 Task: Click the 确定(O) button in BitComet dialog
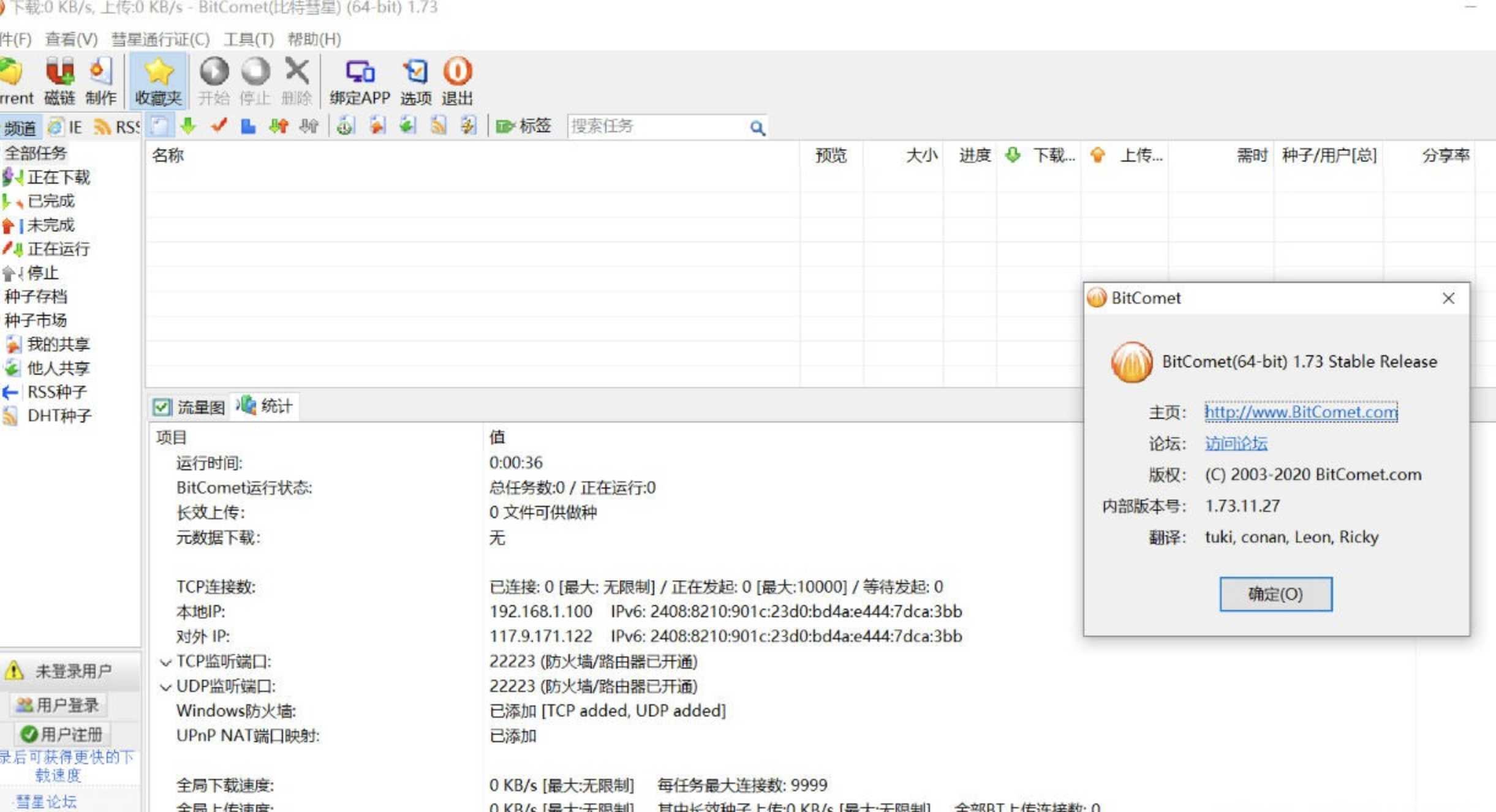(1275, 594)
